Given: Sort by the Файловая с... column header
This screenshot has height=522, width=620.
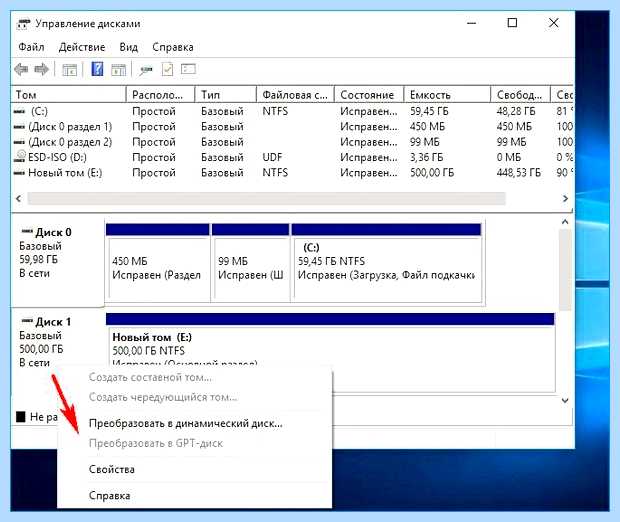Looking at the screenshot, I should pos(295,95).
